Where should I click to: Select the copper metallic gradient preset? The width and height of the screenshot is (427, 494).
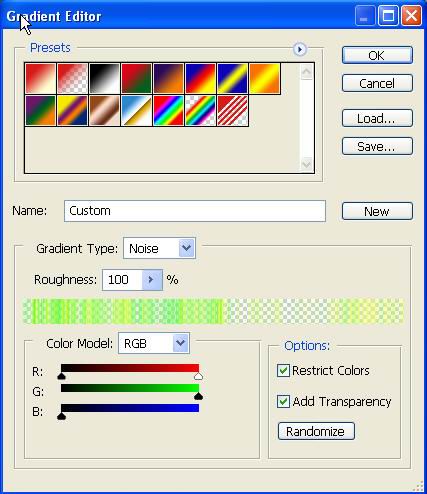(x=104, y=110)
